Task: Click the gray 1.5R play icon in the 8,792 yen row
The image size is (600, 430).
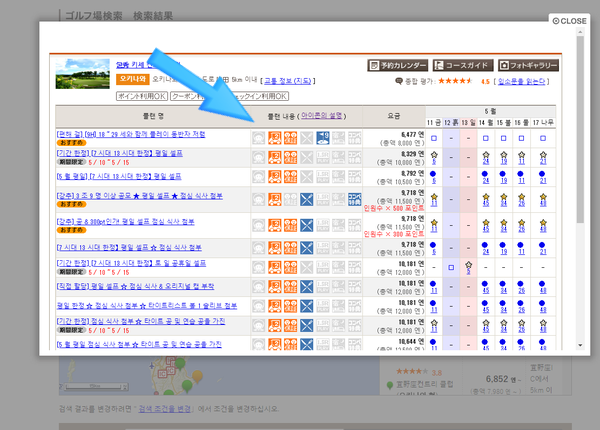Action: (323, 176)
